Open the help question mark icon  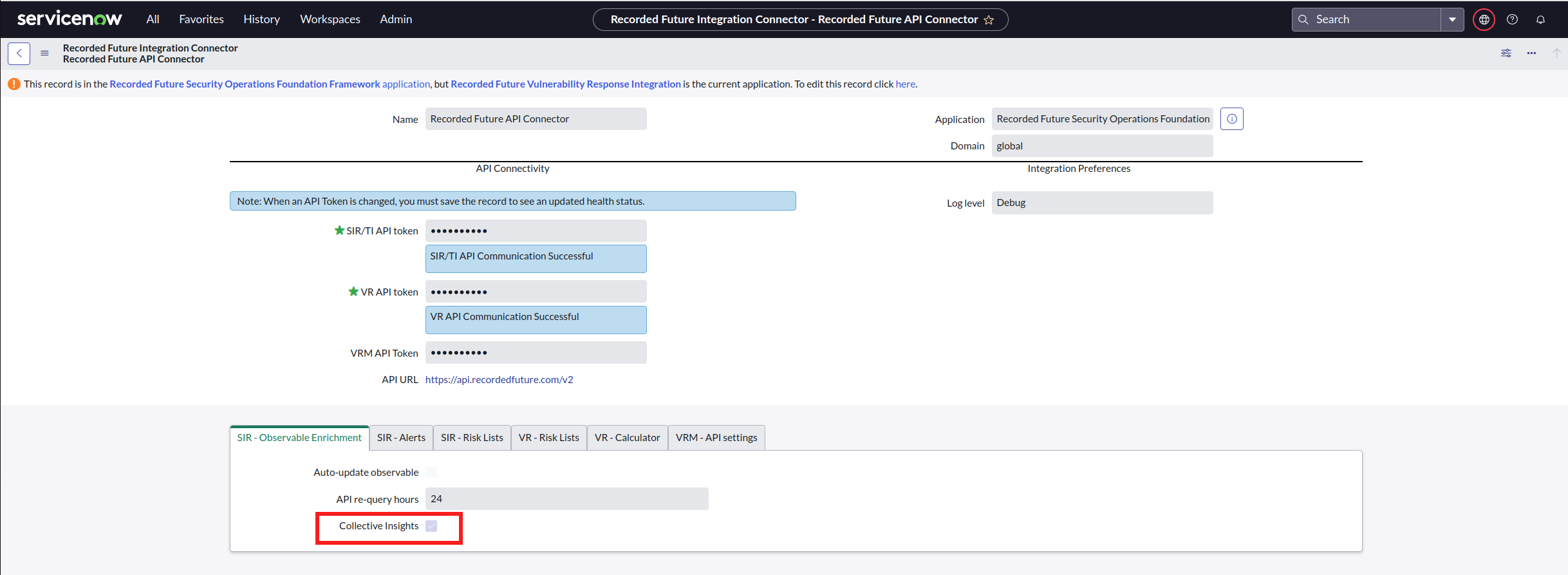(x=1512, y=20)
